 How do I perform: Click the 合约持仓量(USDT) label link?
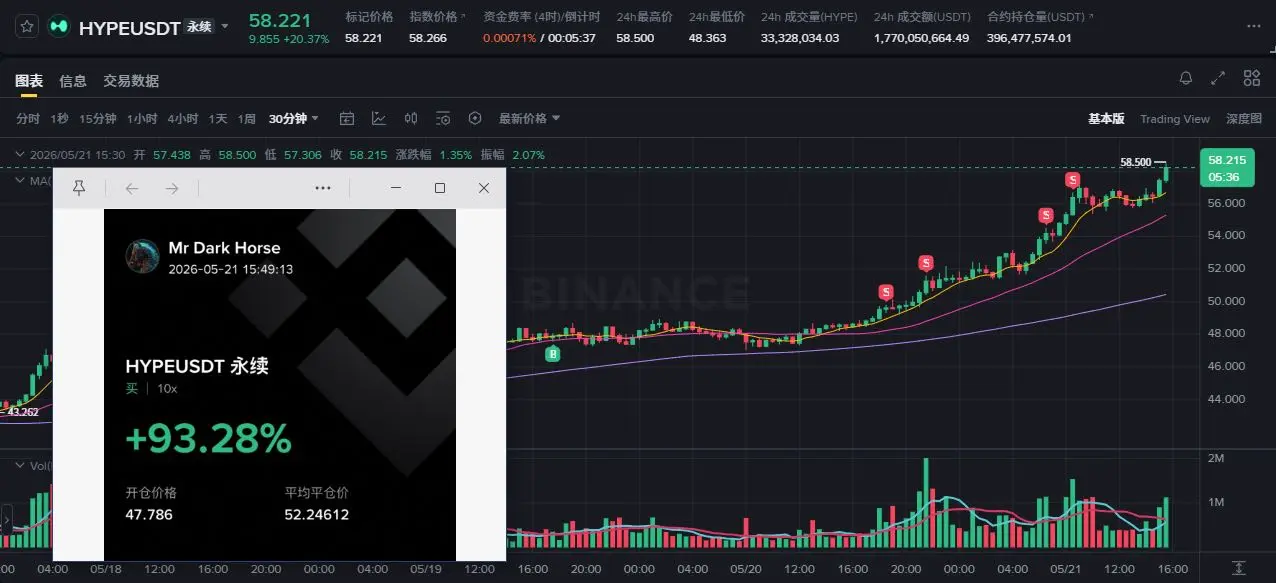(1040, 17)
